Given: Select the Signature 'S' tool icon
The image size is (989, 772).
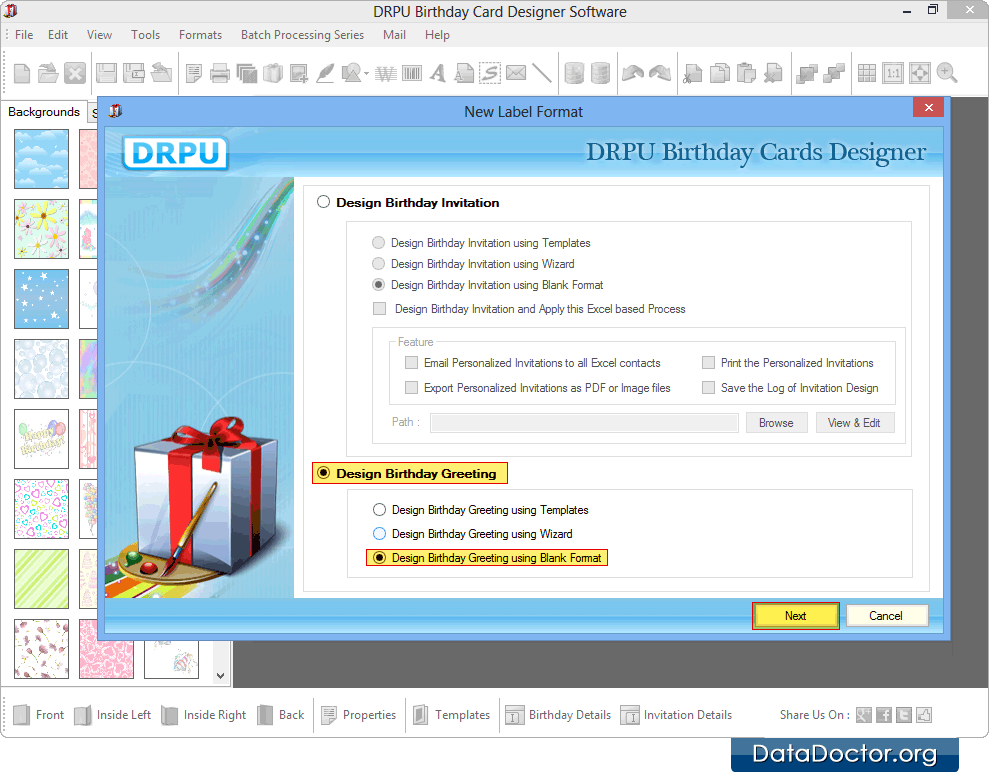Looking at the screenshot, I should (x=489, y=73).
